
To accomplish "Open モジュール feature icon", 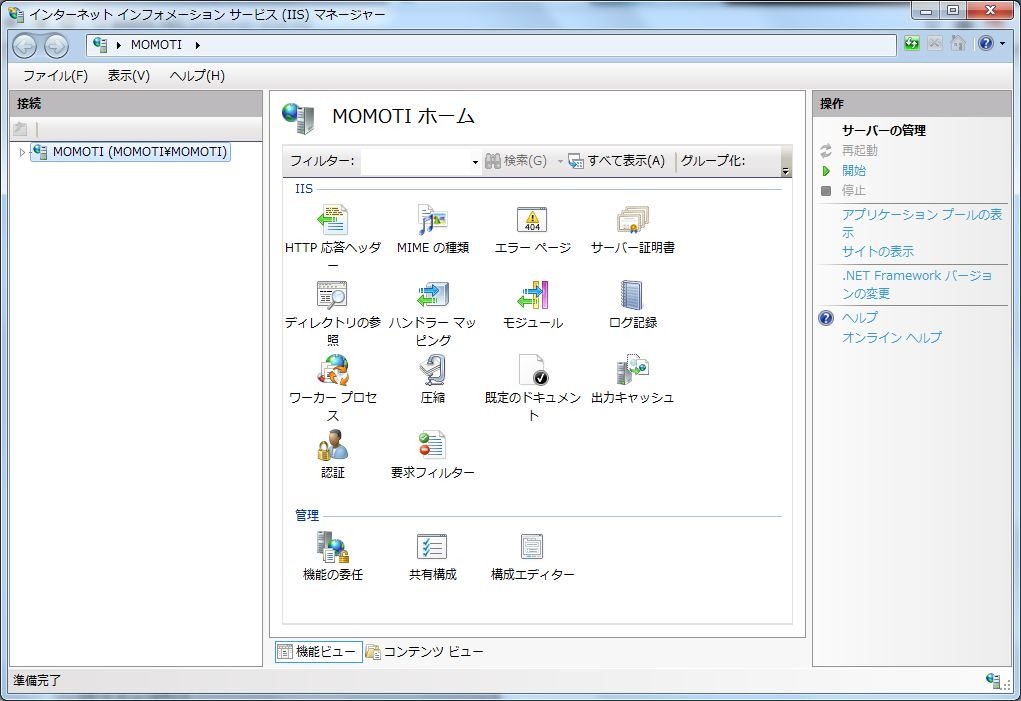I will click(x=532, y=295).
